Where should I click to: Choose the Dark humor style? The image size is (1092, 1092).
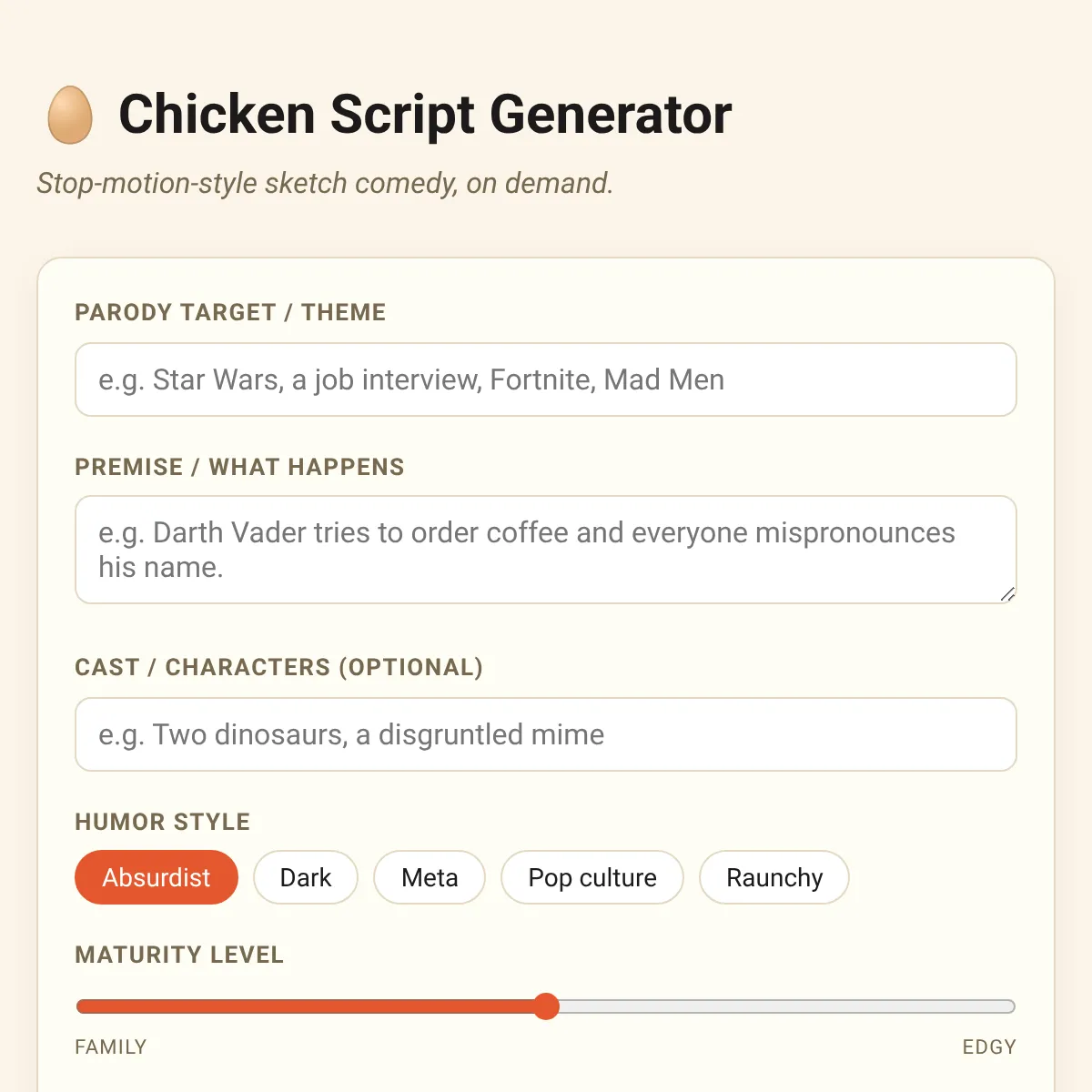306,877
